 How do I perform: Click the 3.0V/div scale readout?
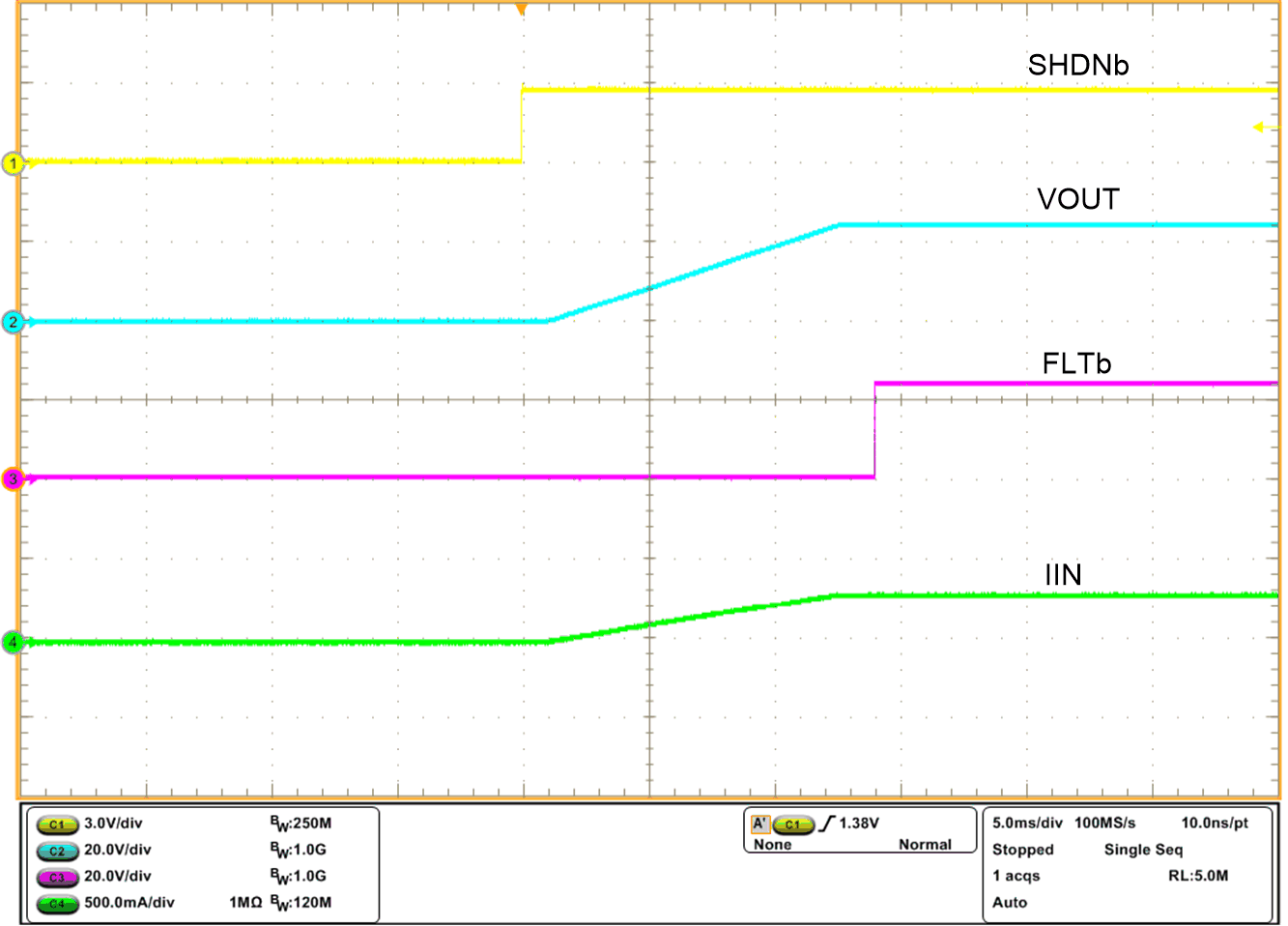point(113,824)
